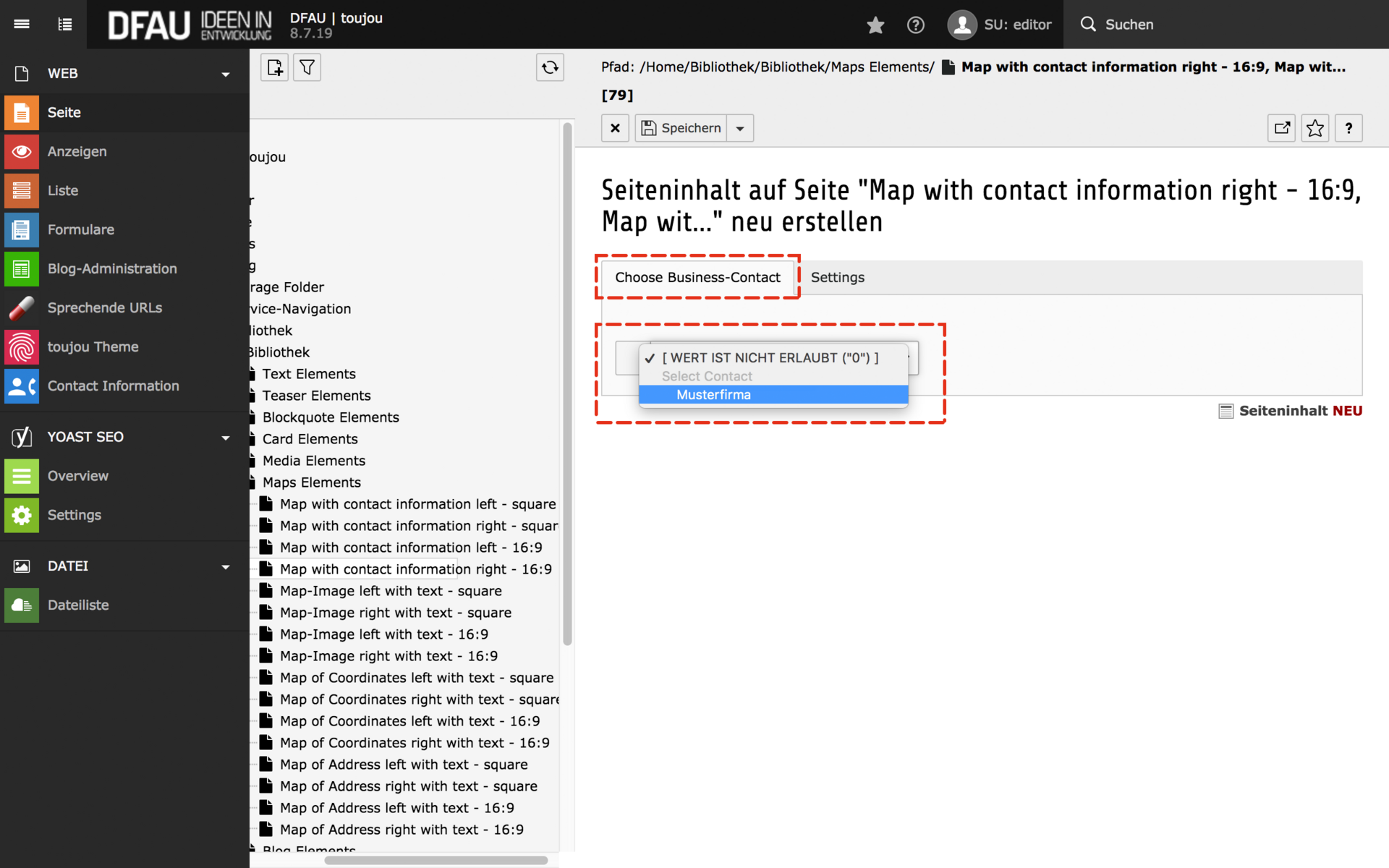The height and width of the screenshot is (868, 1389).
Task: Refresh the page tree
Action: point(550,68)
